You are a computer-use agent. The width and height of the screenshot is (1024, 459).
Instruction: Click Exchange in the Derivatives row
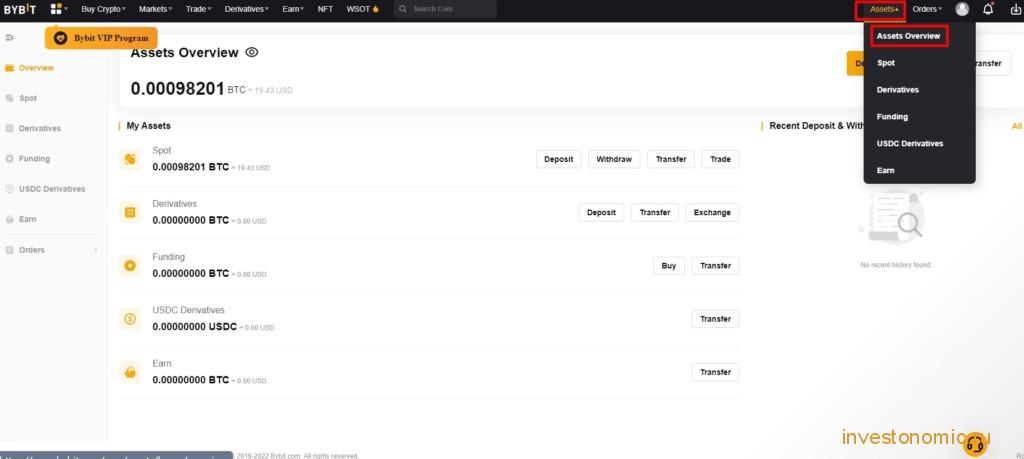tap(712, 212)
